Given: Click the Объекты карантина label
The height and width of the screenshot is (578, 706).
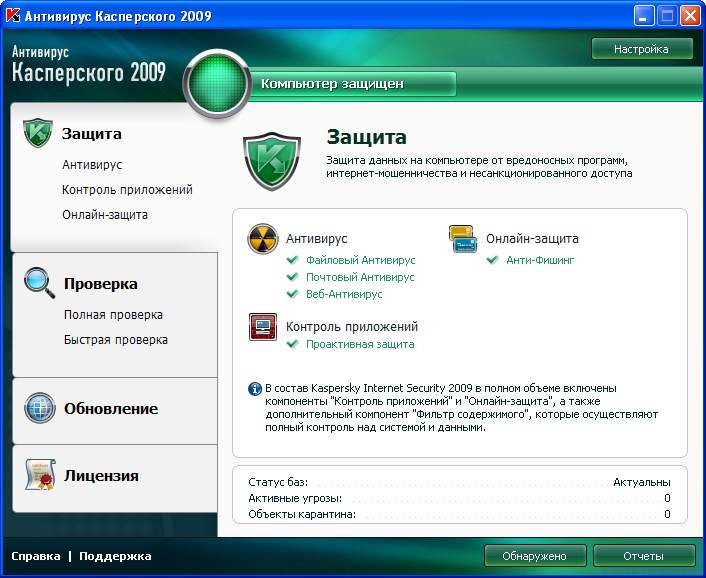Looking at the screenshot, I should point(302,514).
